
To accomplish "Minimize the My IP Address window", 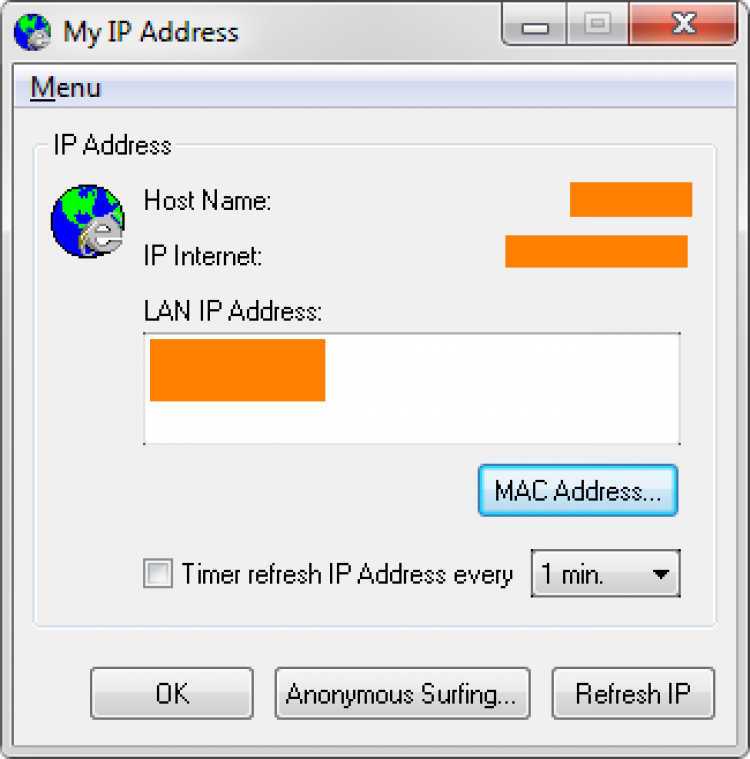I will [535, 24].
